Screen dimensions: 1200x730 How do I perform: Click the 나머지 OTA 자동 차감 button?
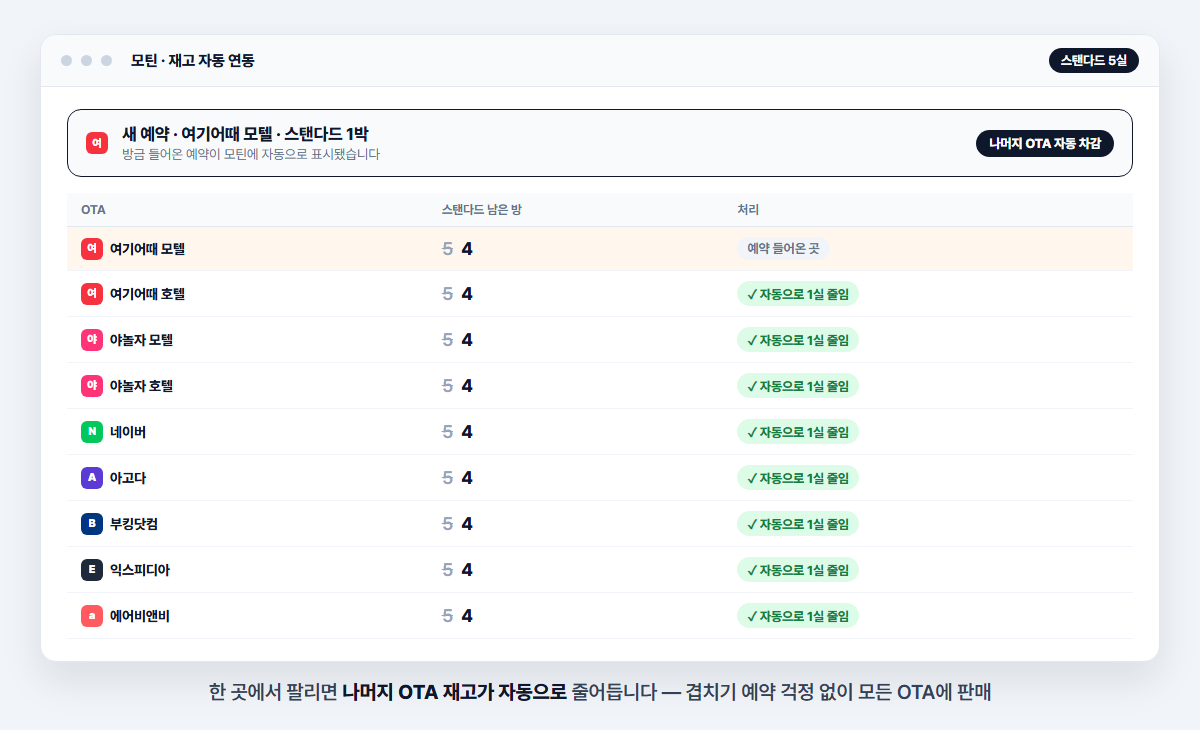pos(1045,143)
